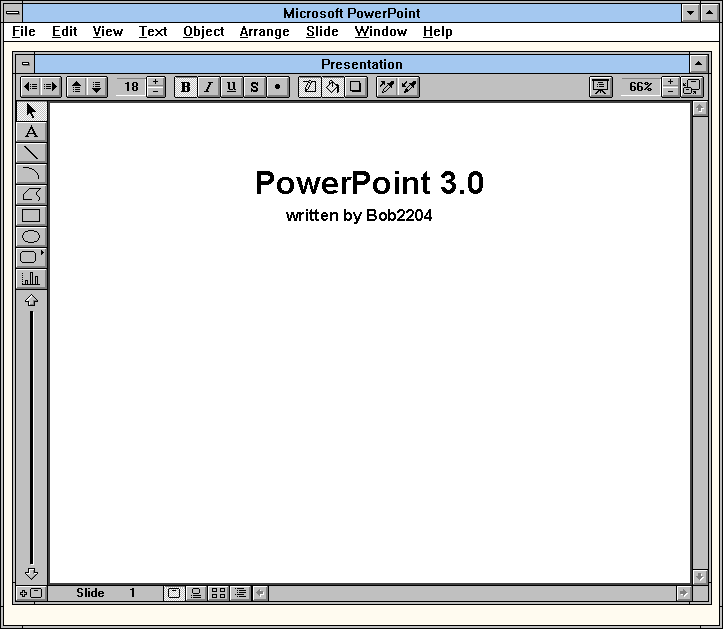Open the View menu
This screenshot has height=629, width=723.
pos(107,31)
